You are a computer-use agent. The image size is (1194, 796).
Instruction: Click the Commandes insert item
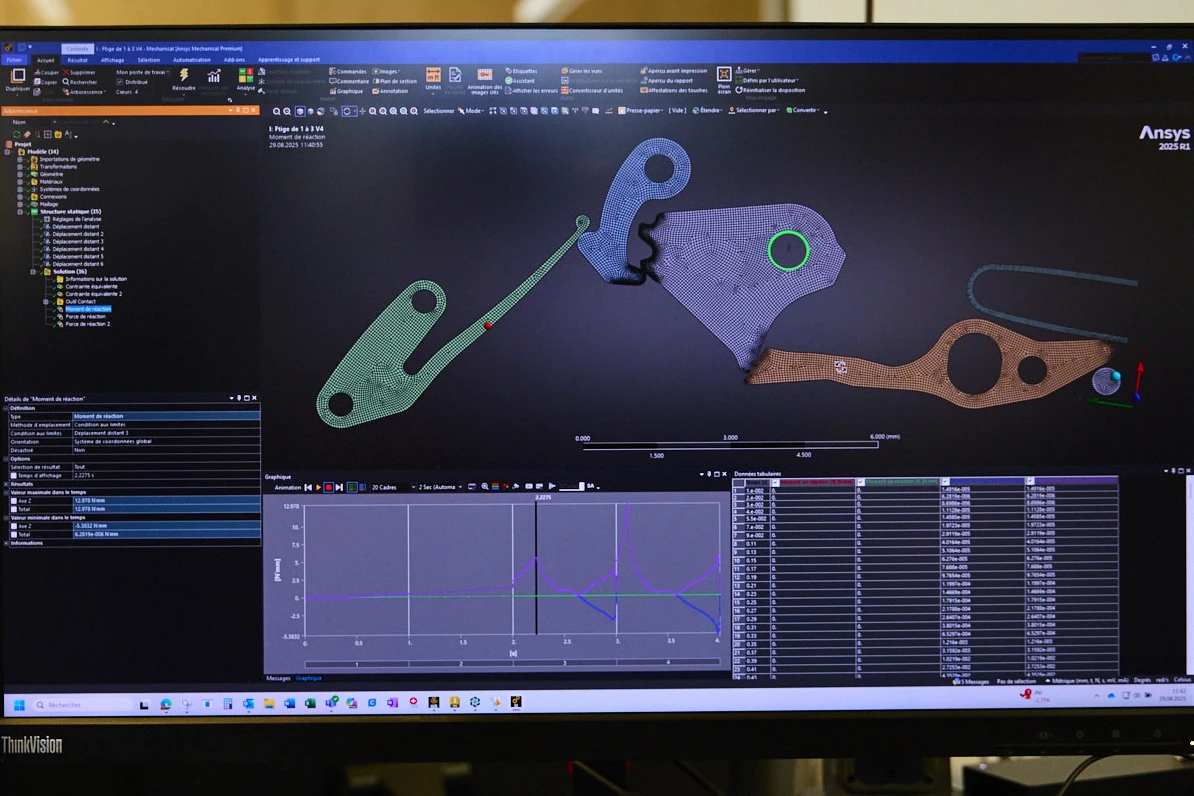pyautogui.click(x=347, y=72)
